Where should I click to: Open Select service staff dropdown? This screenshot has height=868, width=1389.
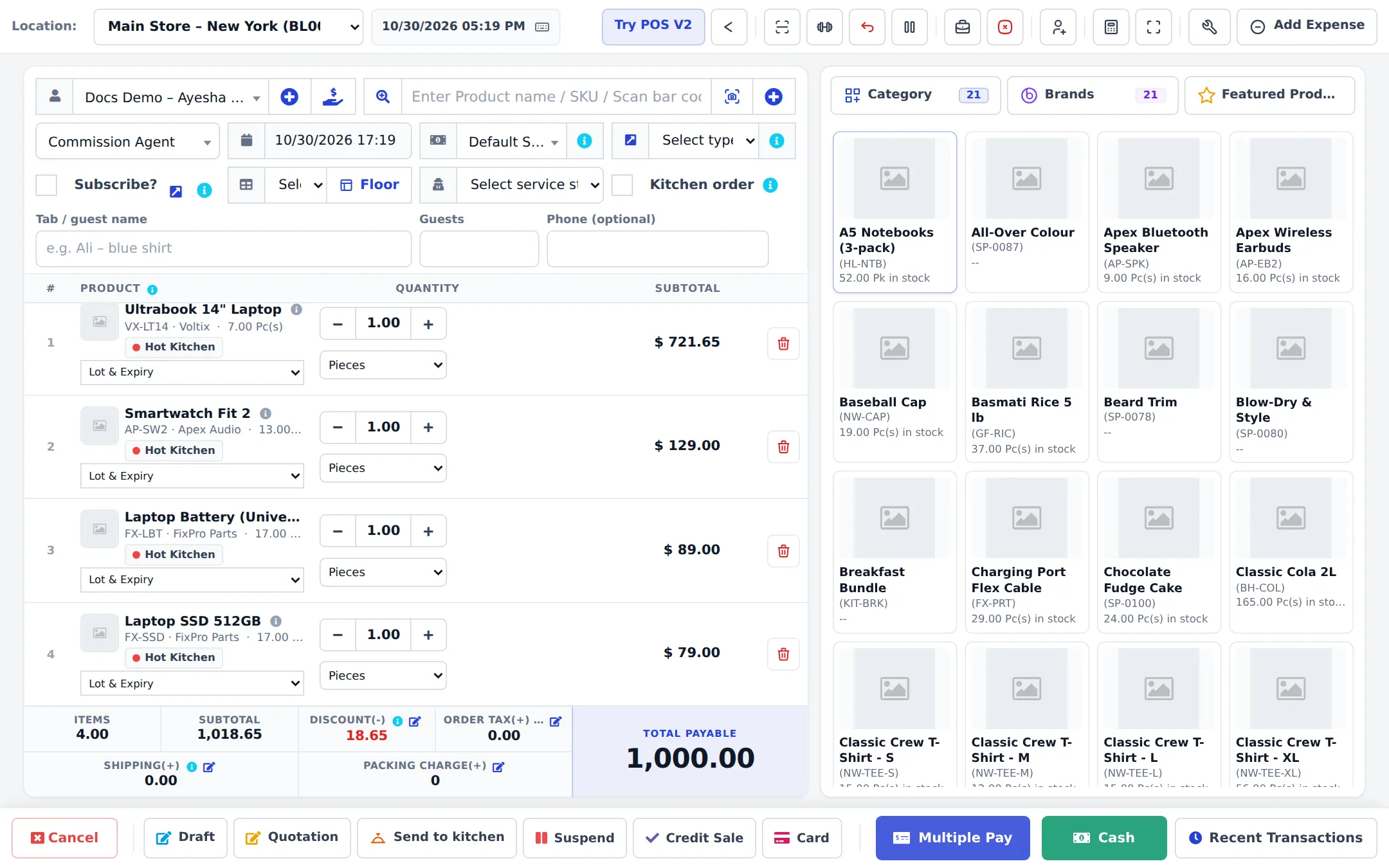click(x=530, y=185)
